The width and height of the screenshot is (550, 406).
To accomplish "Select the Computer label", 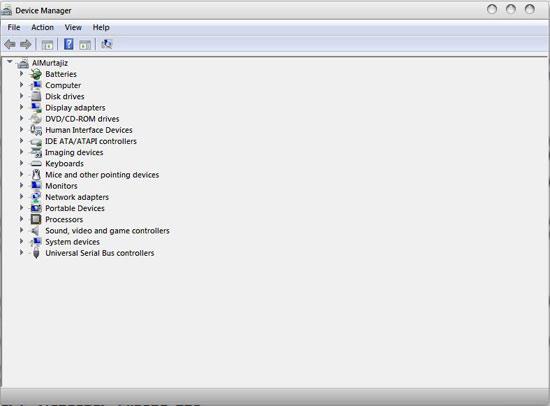I will point(63,85).
